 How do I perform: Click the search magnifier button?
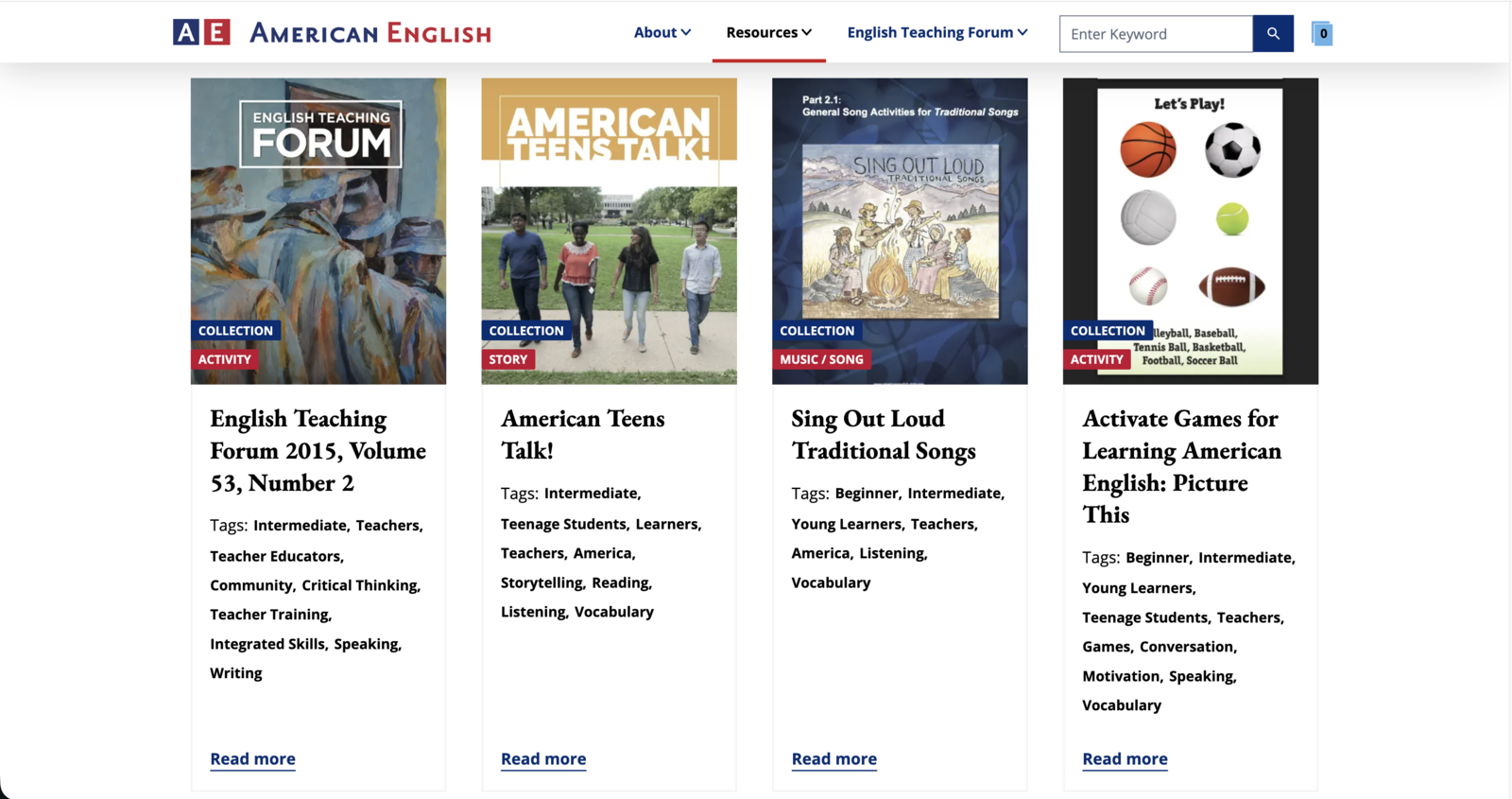[x=1273, y=34]
